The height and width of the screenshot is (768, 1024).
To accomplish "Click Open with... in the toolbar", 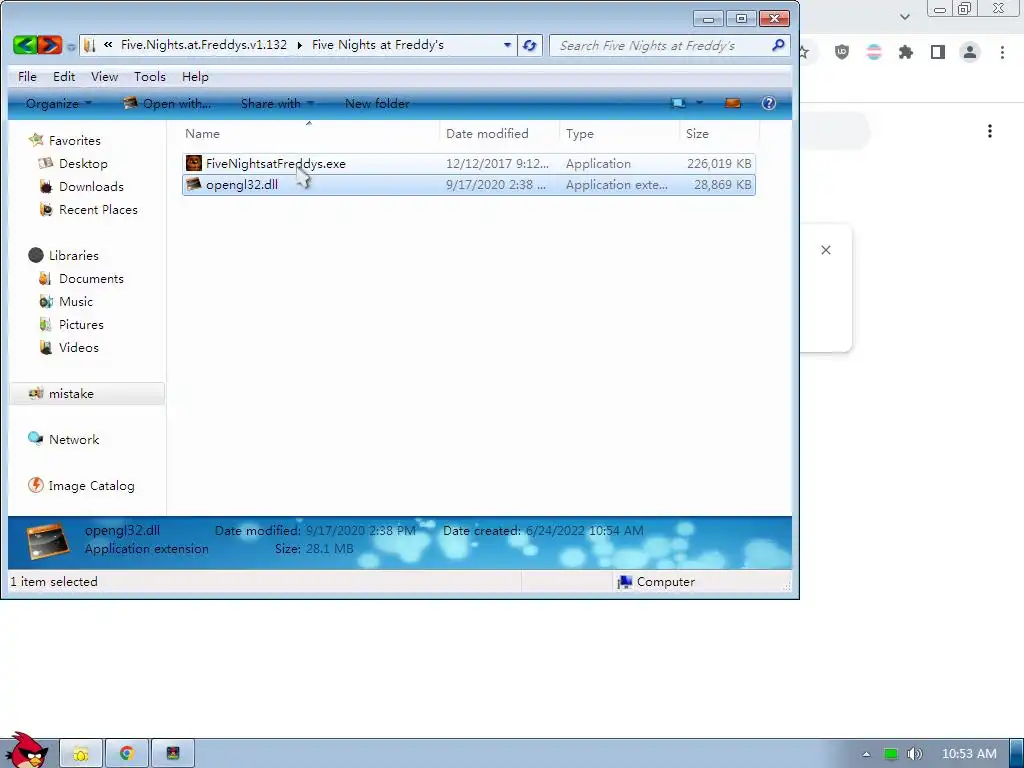I will [x=167, y=103].
